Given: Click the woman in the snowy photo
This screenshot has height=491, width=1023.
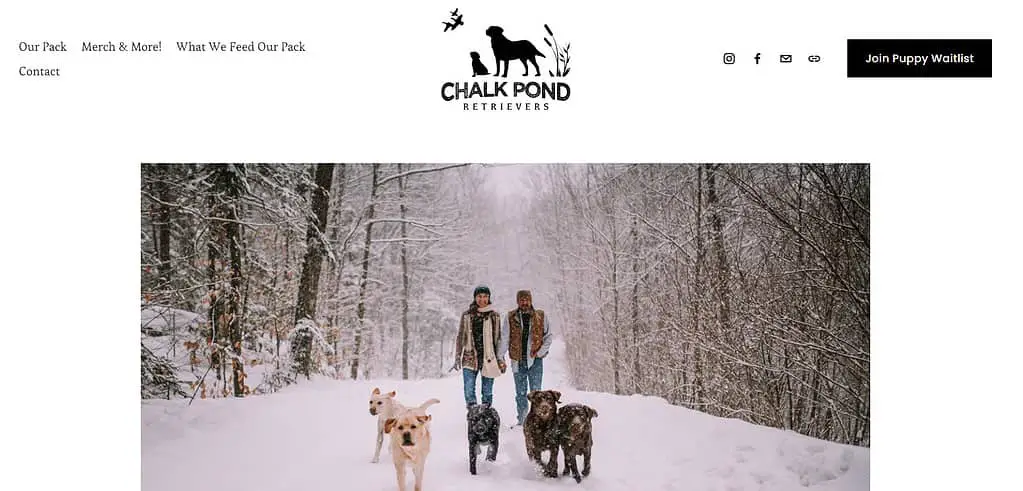Looking at the screenshot, I should [x=480, y=346].
